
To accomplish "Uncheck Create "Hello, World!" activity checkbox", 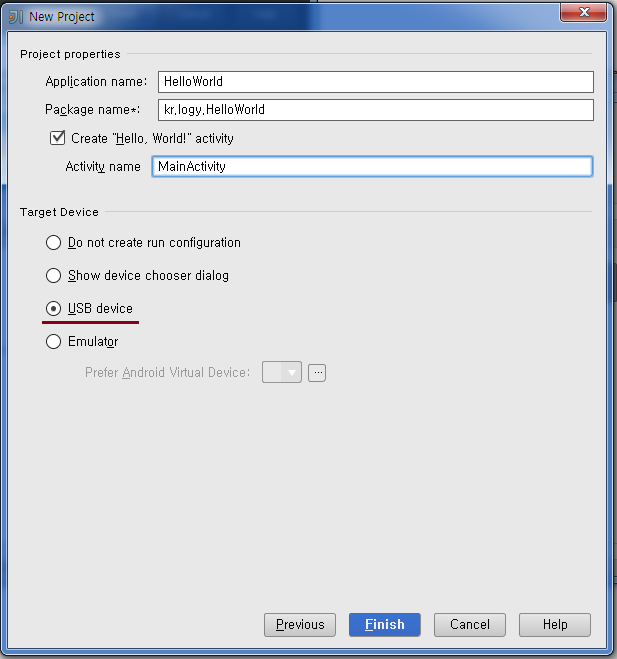I will pyautogui.click(x=57, y=138).
